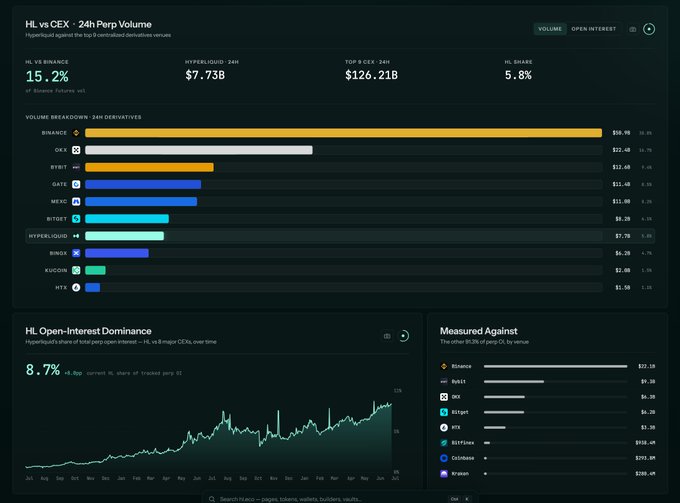Click the $12.6B value in Bybit row
The height and width of the screenshot is (503, 680).
(621, 167)
